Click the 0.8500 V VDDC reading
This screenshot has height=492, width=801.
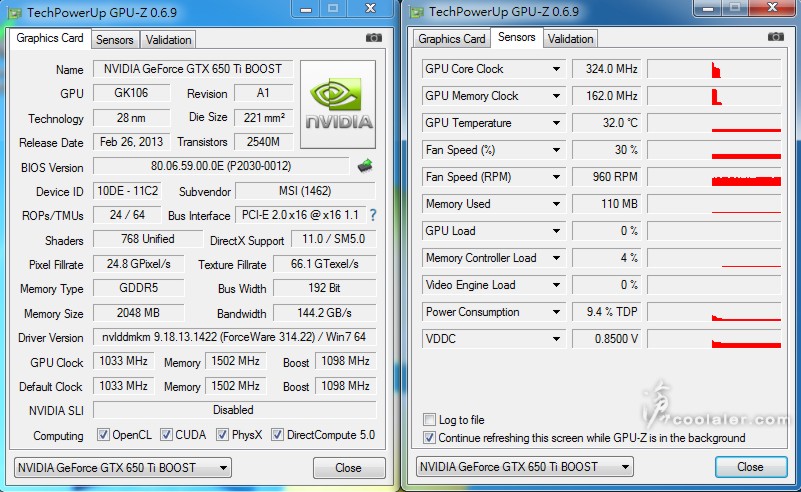click(x=606, y=339)
